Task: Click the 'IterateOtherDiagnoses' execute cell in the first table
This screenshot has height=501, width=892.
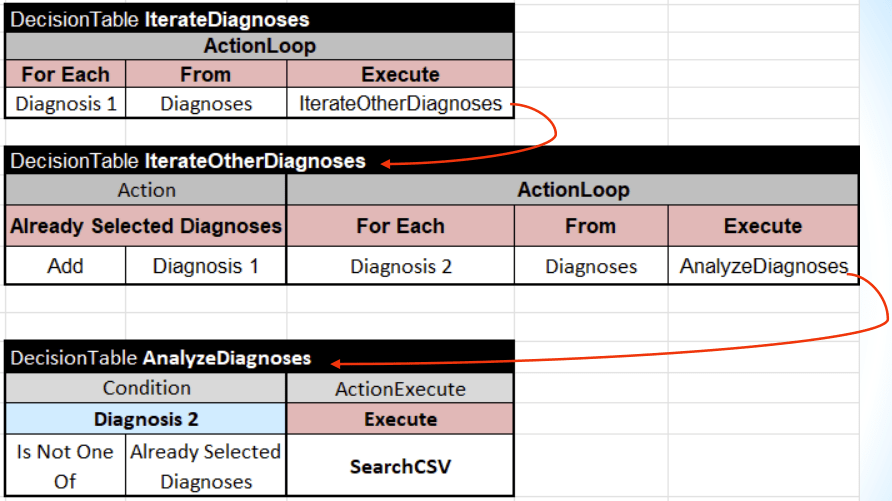Action: pyautogui.click(x=400, y=103)
